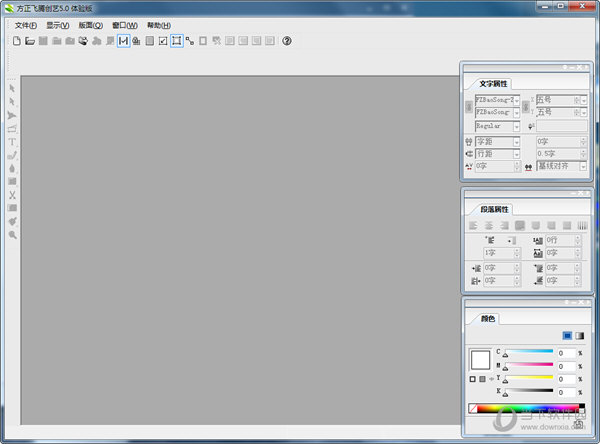This screenshot has height=444, width=600.
Task: Click the Open File folder icon
Action: click(x=30, y=41)
